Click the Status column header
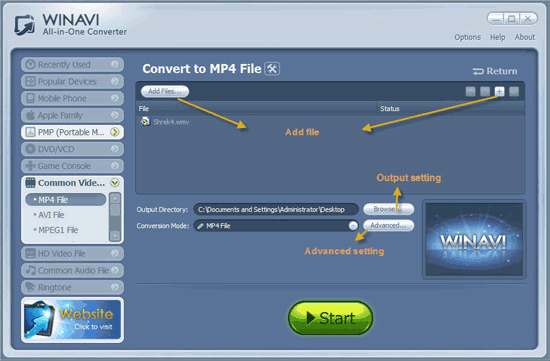This screenshot has height=361, width=550. click(451, 109)
